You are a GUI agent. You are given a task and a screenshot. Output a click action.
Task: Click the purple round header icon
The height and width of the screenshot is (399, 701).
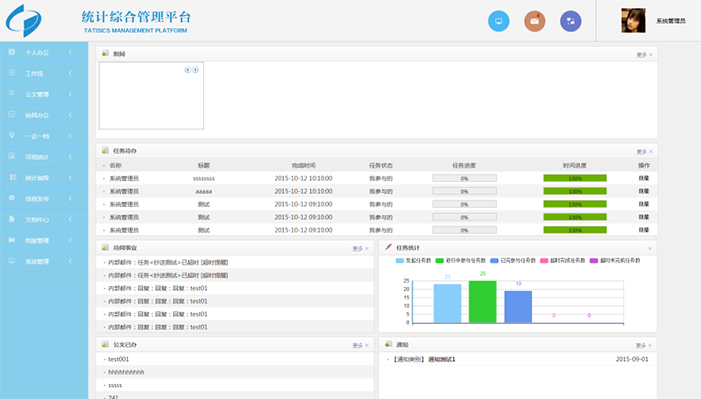point(570,21)
